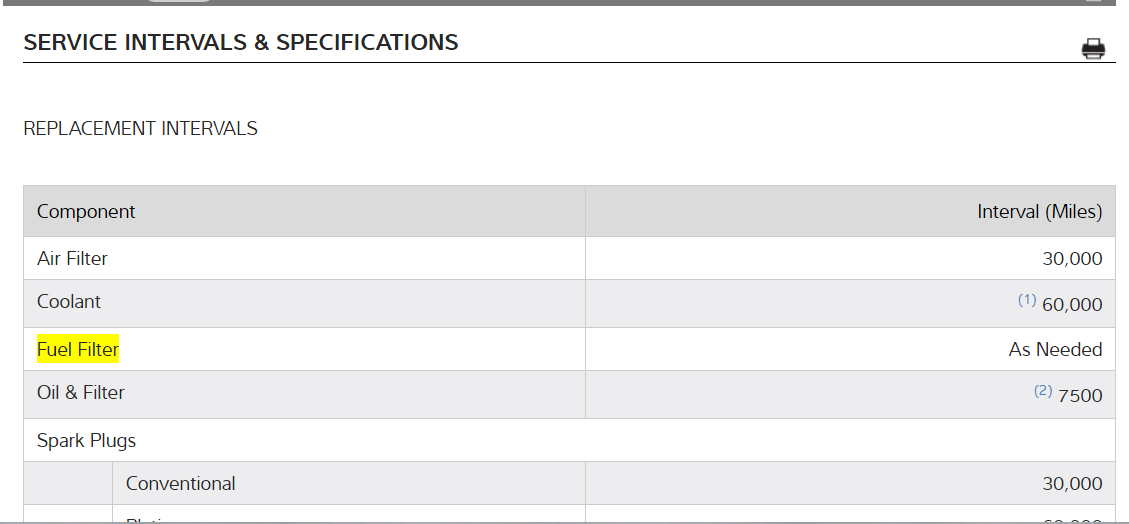Open footnote (2) beside Oil & Filter interval
Viewport: 1129px width, 524px height.
click(1043, 391)
